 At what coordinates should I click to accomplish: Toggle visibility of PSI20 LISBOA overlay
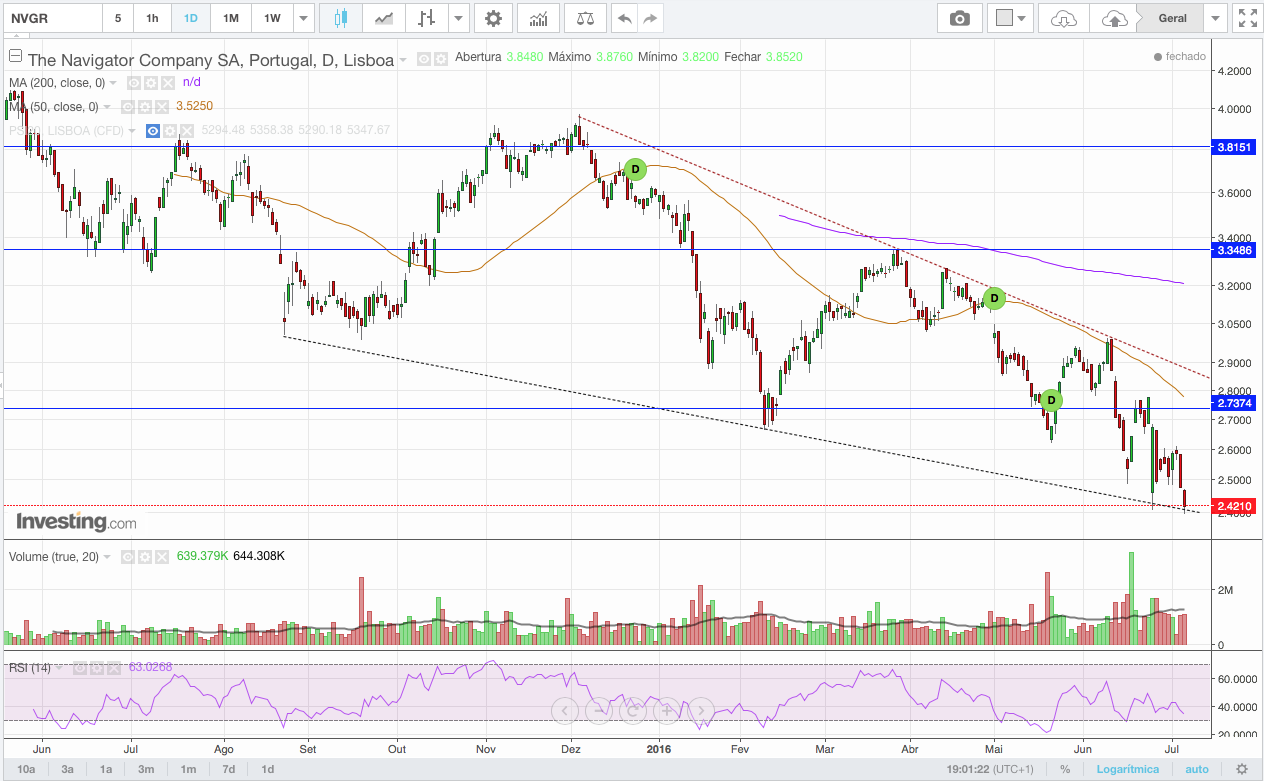(x=153, y=130)
